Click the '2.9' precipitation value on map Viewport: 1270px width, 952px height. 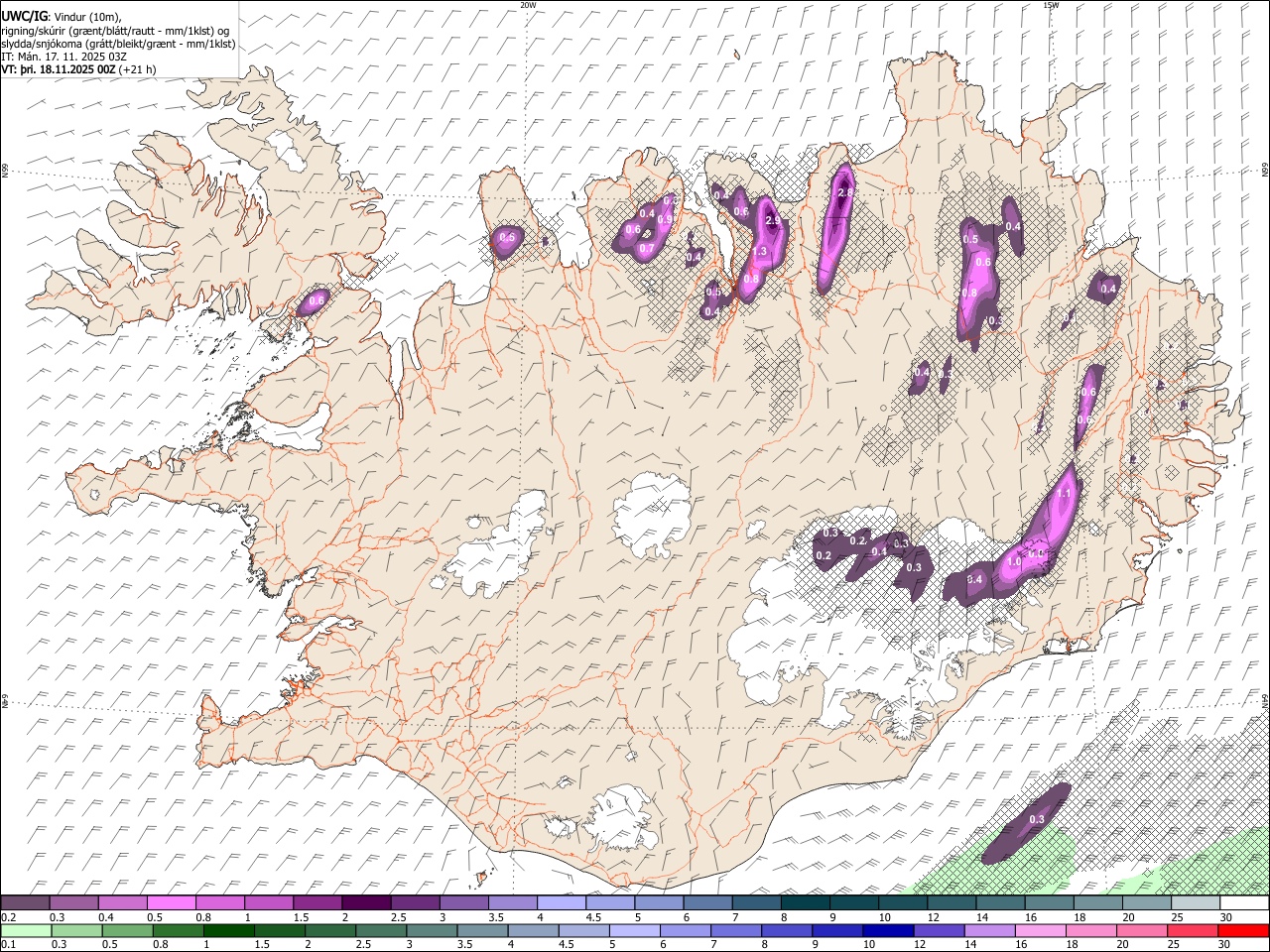[x=773, y=220]
